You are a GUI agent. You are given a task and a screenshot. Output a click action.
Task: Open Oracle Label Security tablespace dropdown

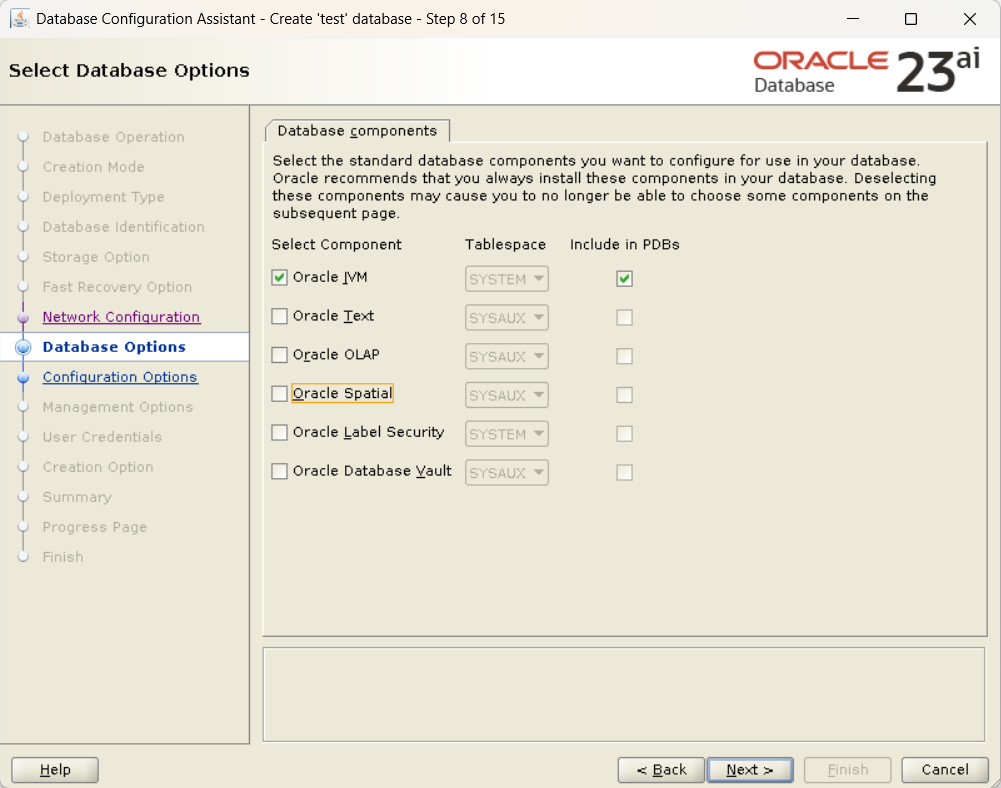coord(506,434)
